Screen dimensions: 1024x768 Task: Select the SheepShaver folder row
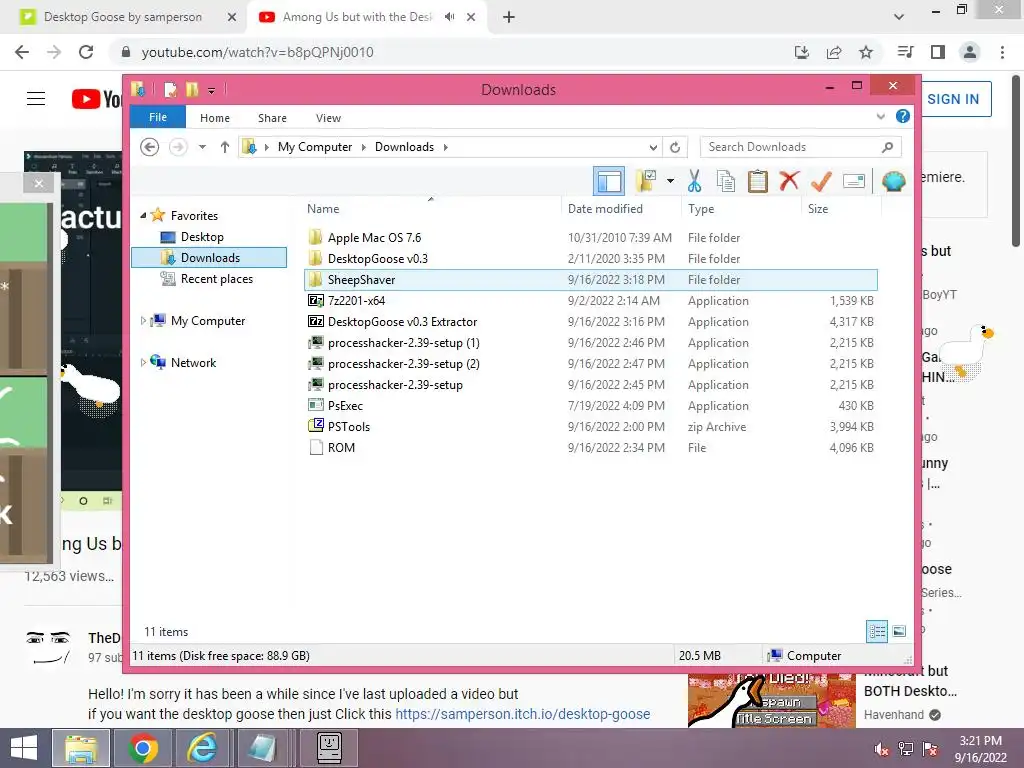point(590,280)
